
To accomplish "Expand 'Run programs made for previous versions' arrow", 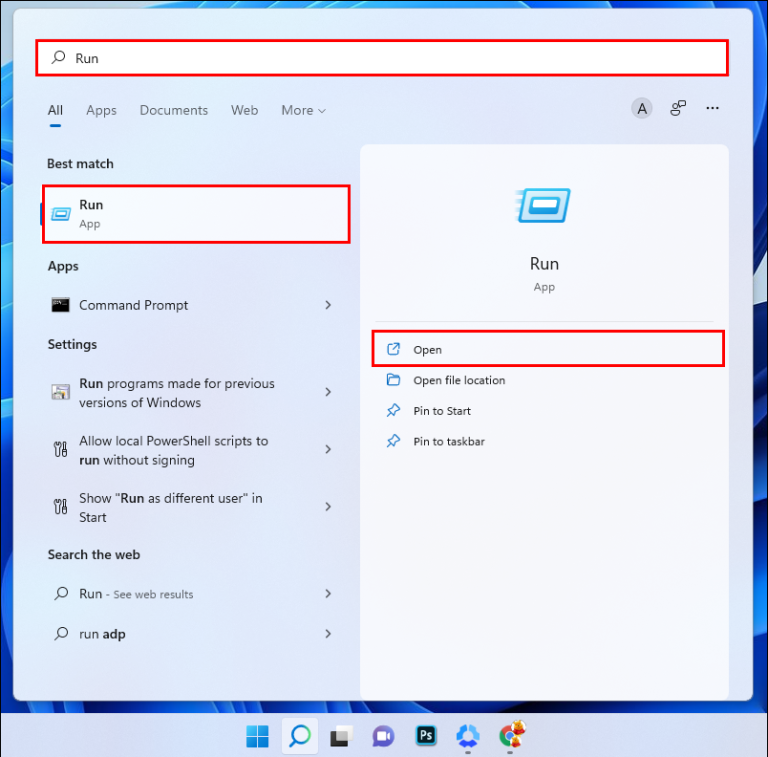I will (x=328, y=392).
